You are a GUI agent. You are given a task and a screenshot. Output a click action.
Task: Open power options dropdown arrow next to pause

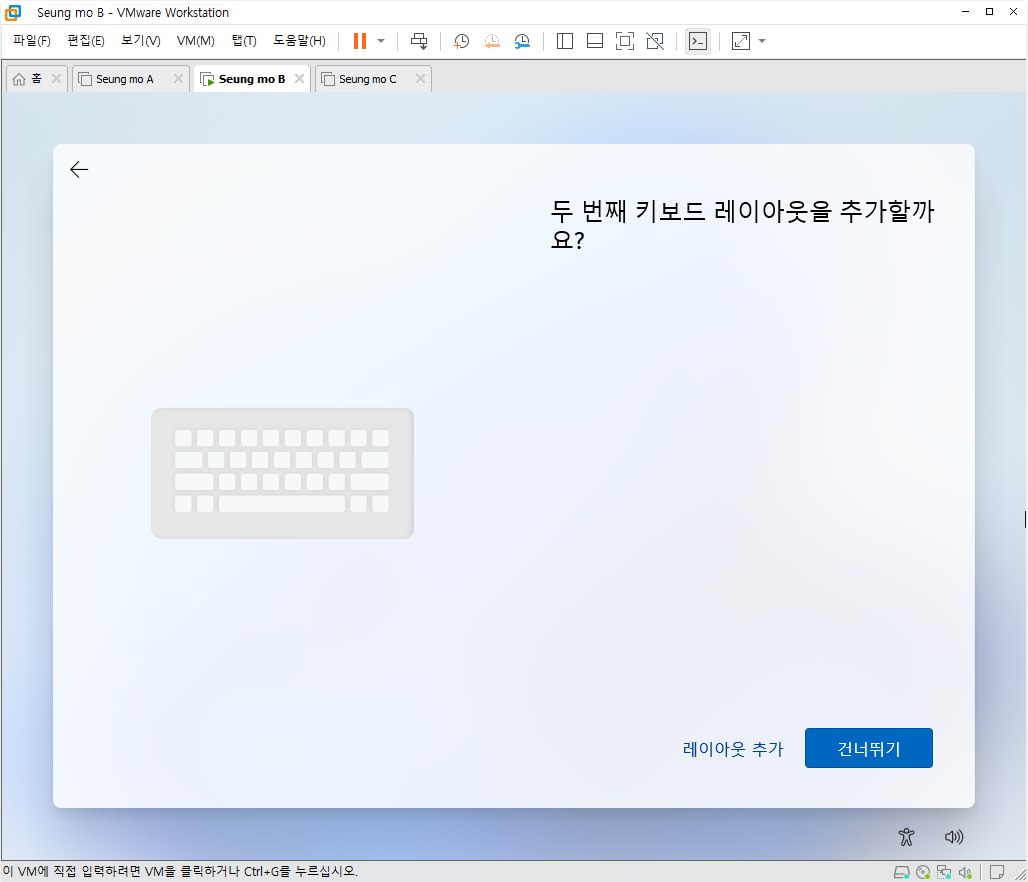[381, 41]
